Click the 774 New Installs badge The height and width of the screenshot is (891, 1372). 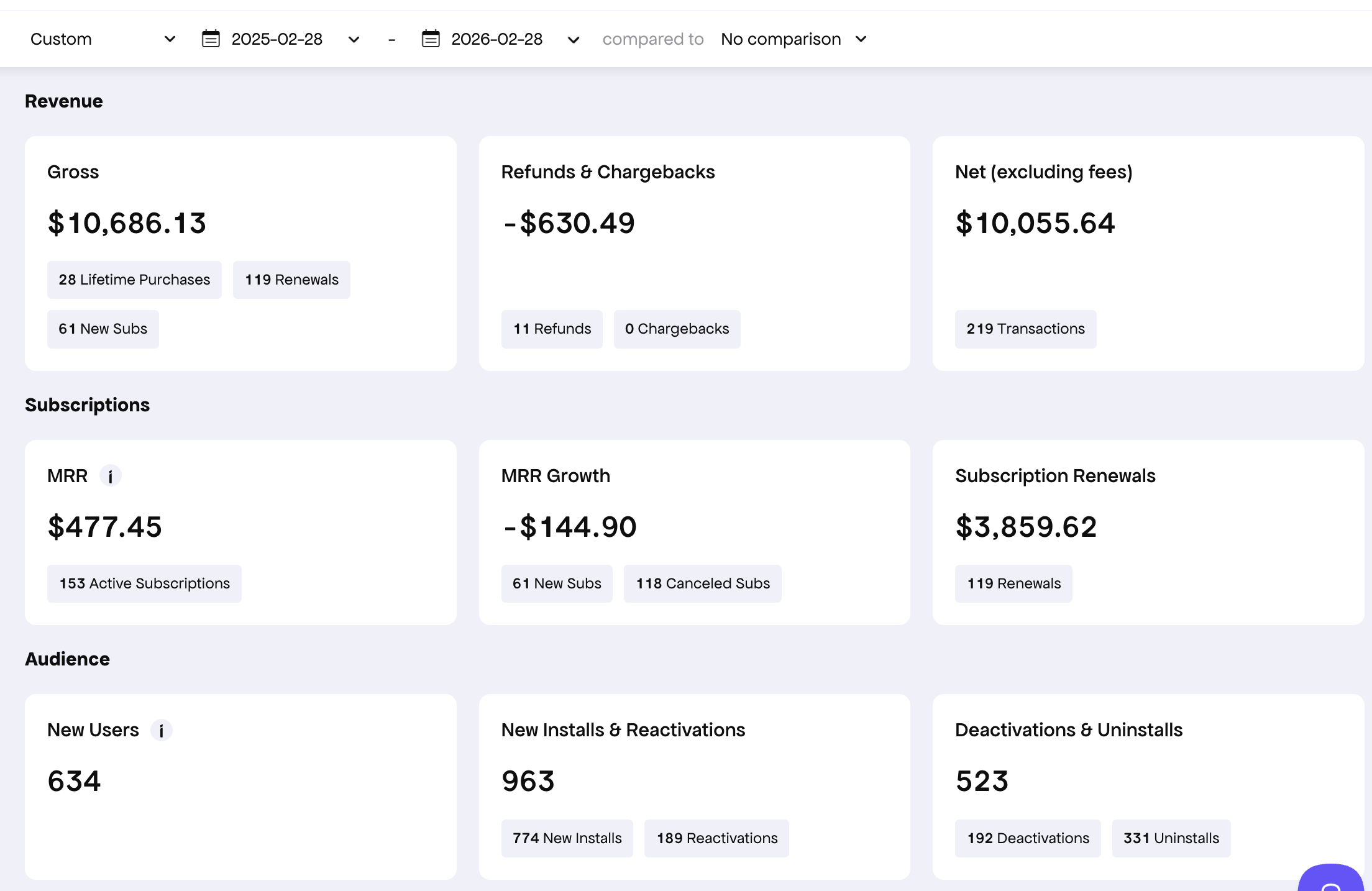[x=567, y=838]
